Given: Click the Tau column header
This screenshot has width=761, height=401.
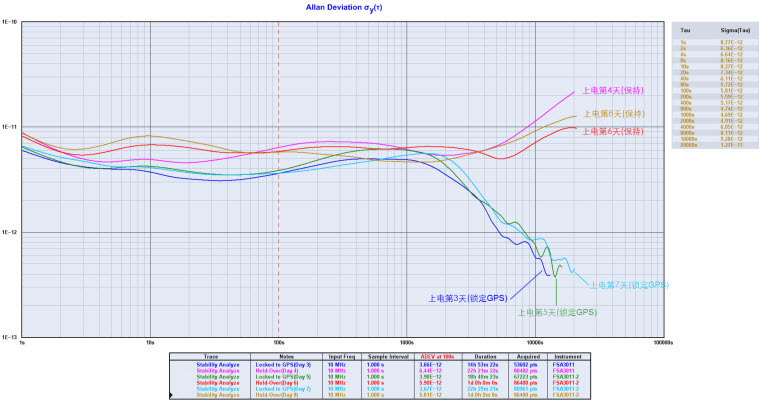Looking at the screenshot, I should (x=685, y=31).
